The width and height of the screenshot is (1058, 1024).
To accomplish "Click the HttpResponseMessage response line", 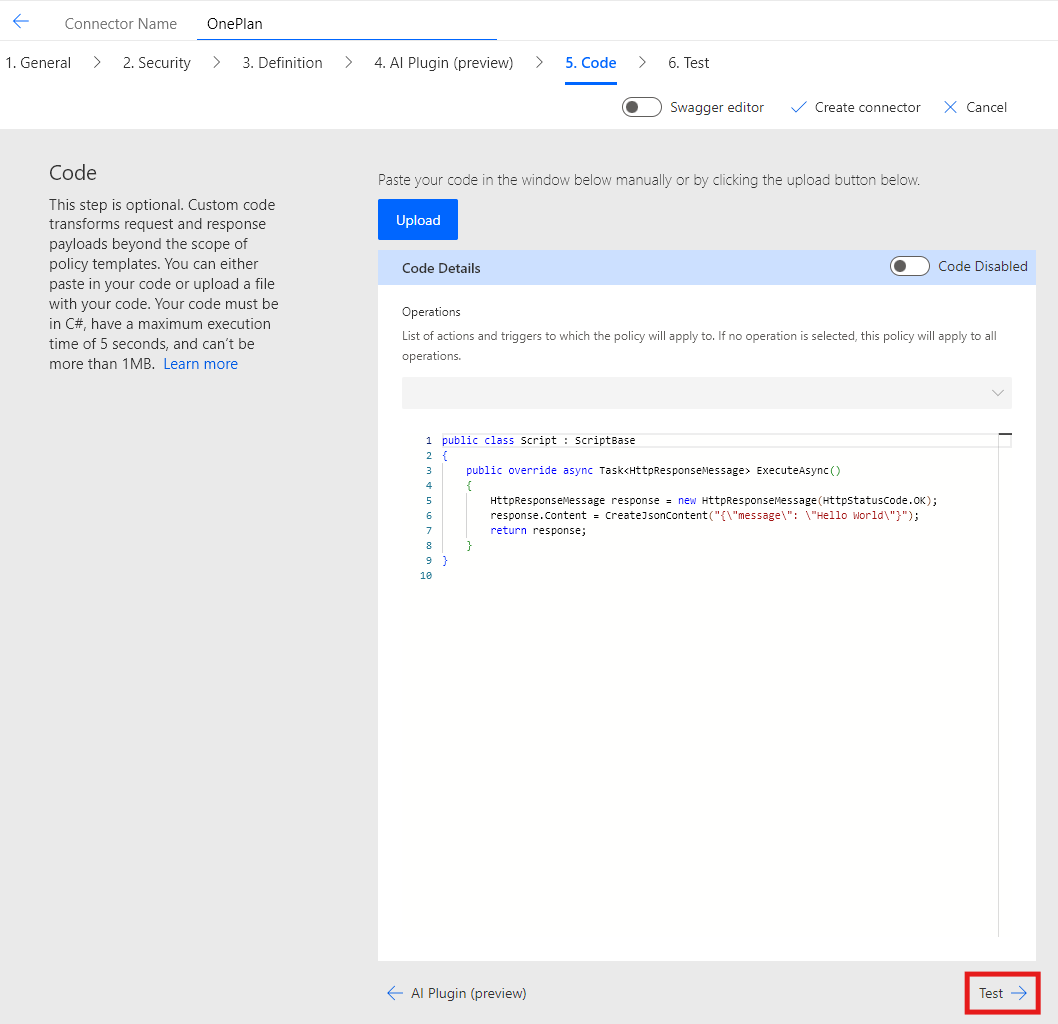I will point(713,501).
